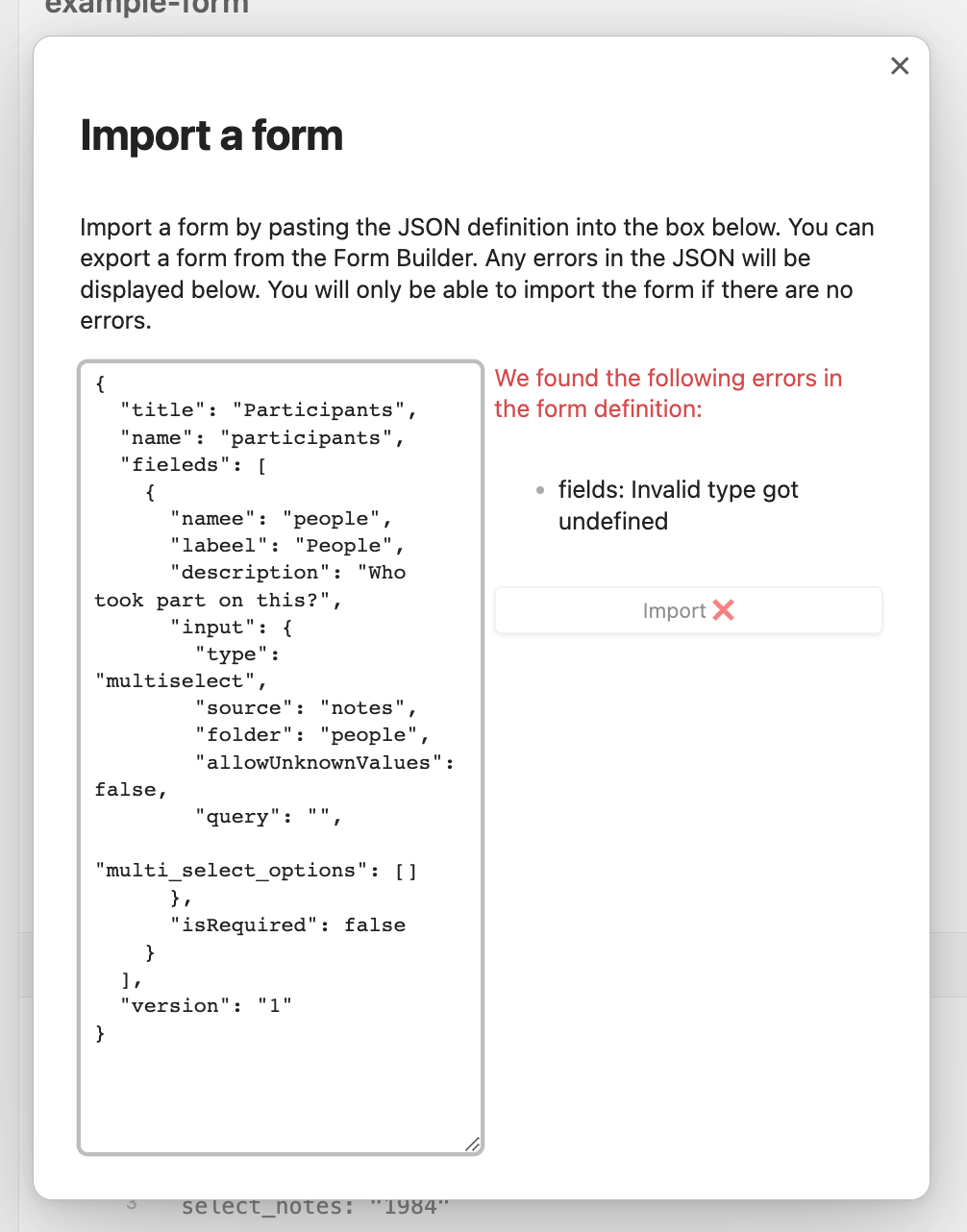Grab the textarea resize handle corner
Image resolution: width=967 pixels, height=1232 pixels.
click(472, 1144)
